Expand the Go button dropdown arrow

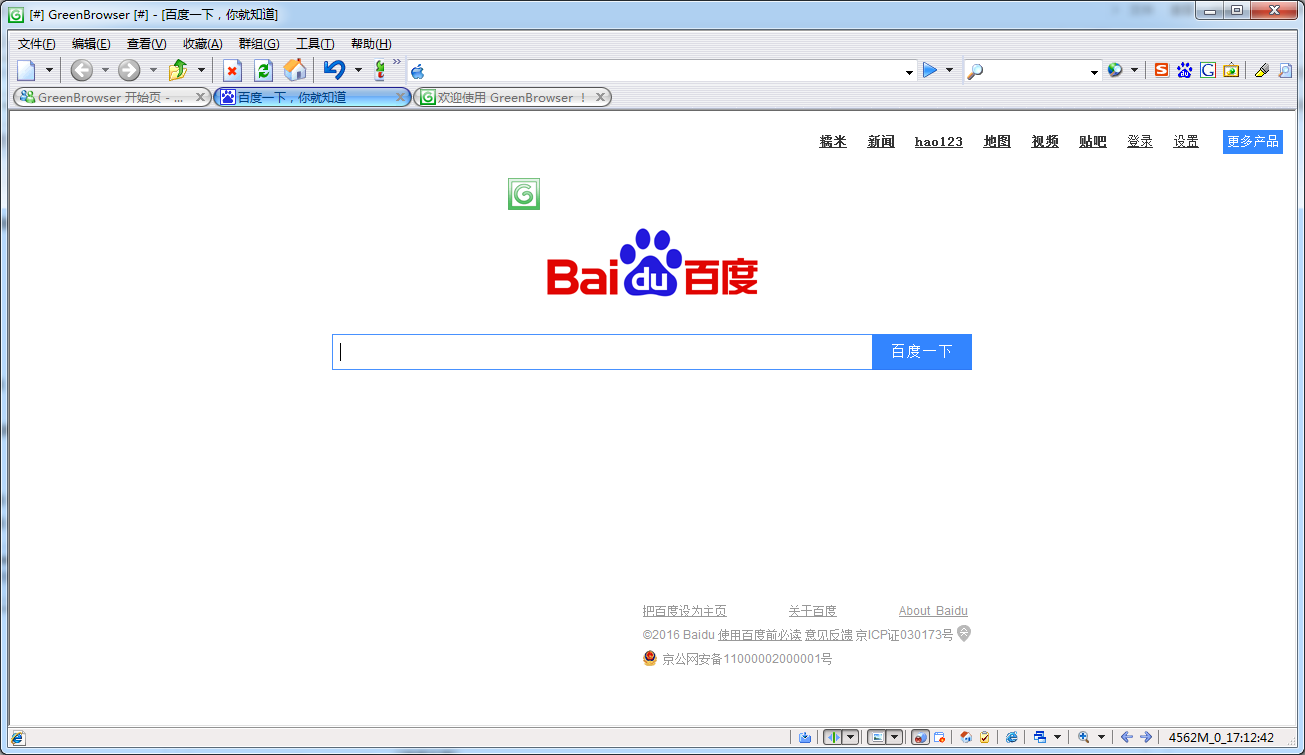click(949, 71)
